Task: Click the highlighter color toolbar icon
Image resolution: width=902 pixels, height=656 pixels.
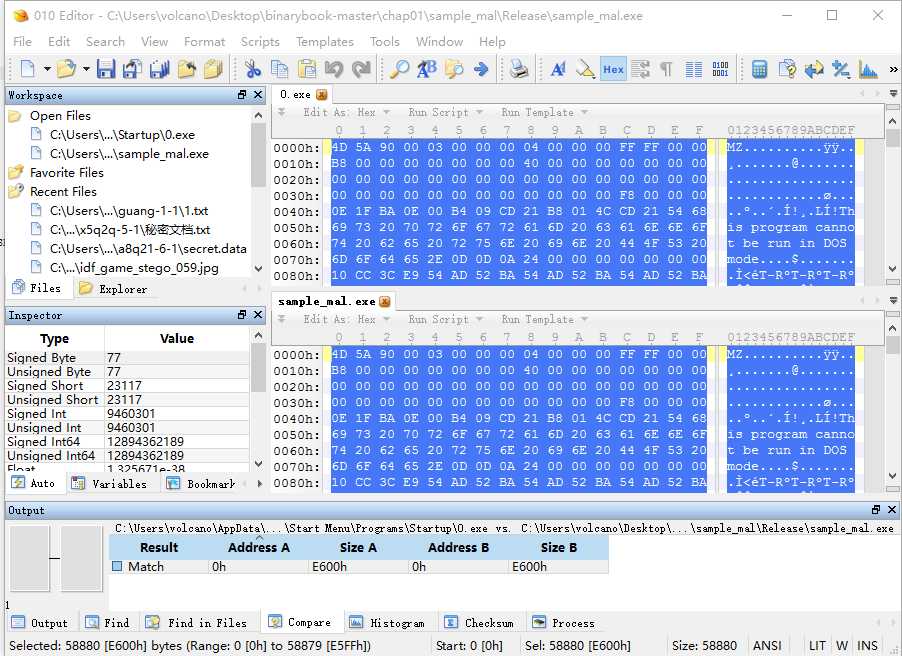Action: pyautogui.click(x=586, y=70)
